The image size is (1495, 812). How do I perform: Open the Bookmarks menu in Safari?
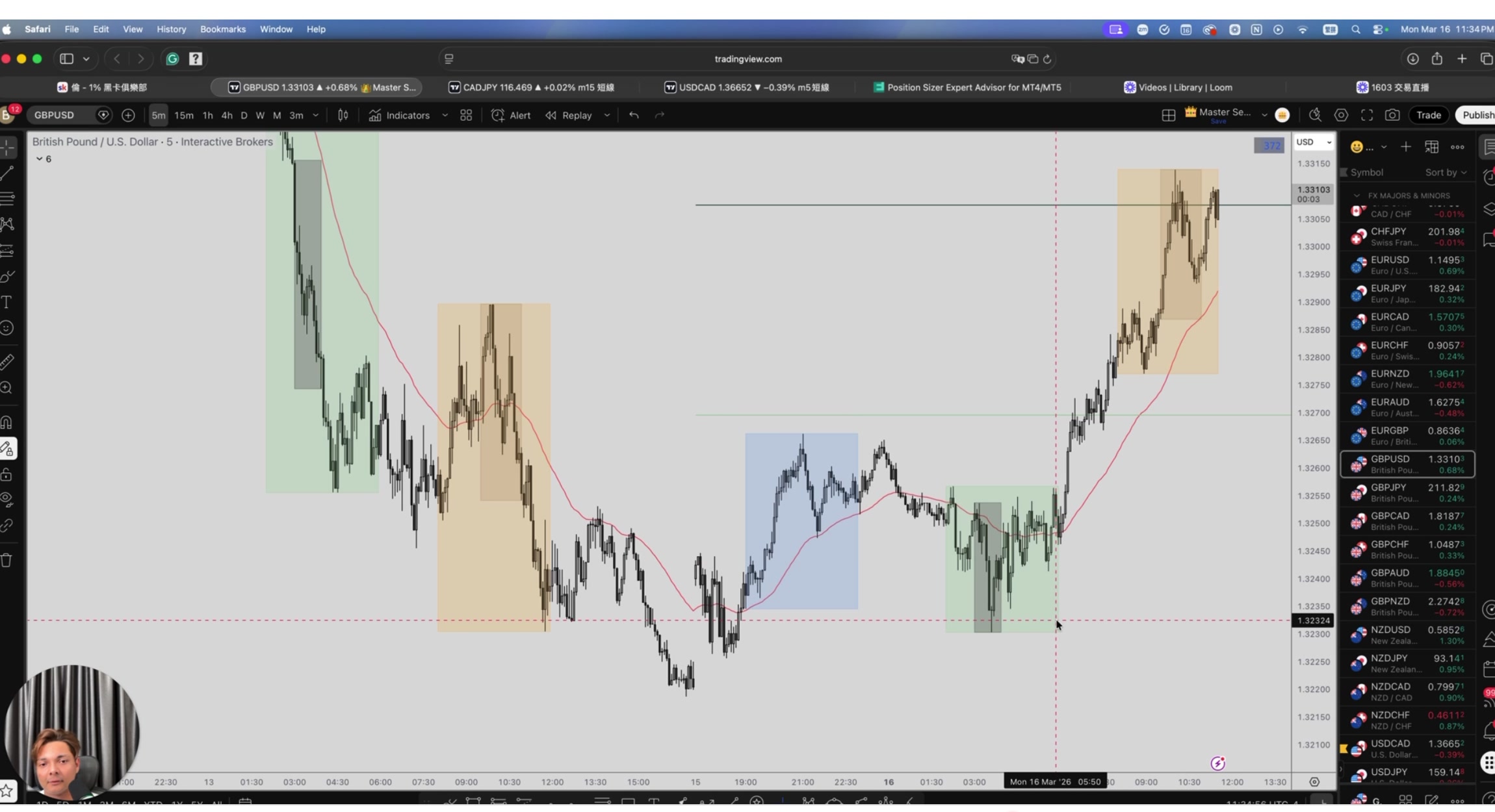(x=222, y=29)
